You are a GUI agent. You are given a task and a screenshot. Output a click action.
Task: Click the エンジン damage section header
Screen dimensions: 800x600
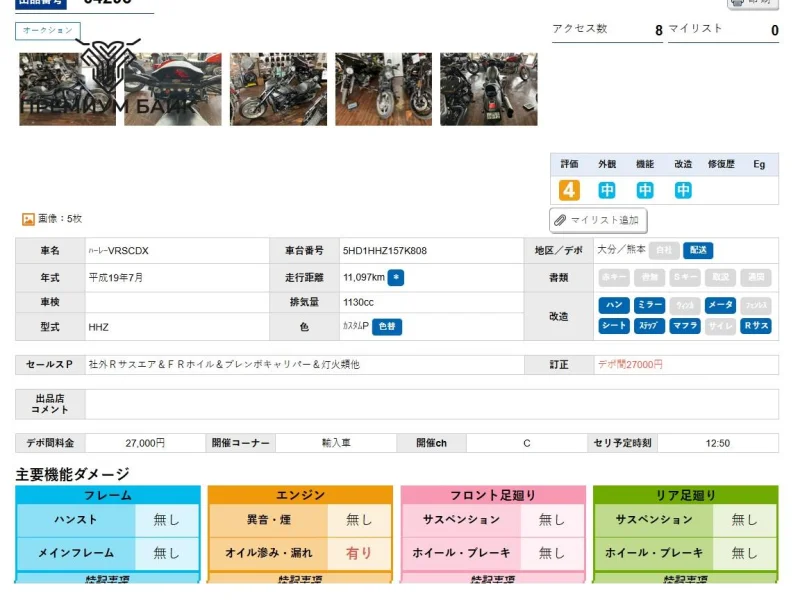300,495
